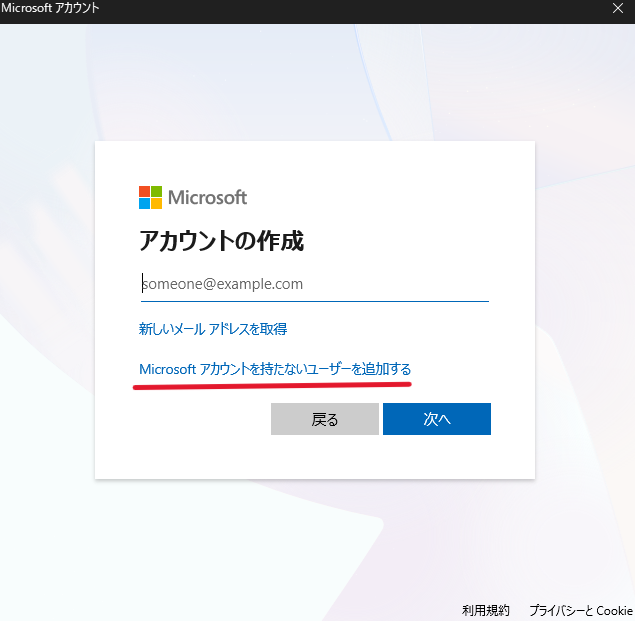Open the プライバシーと Cookie link

click(x=581, y=610)
